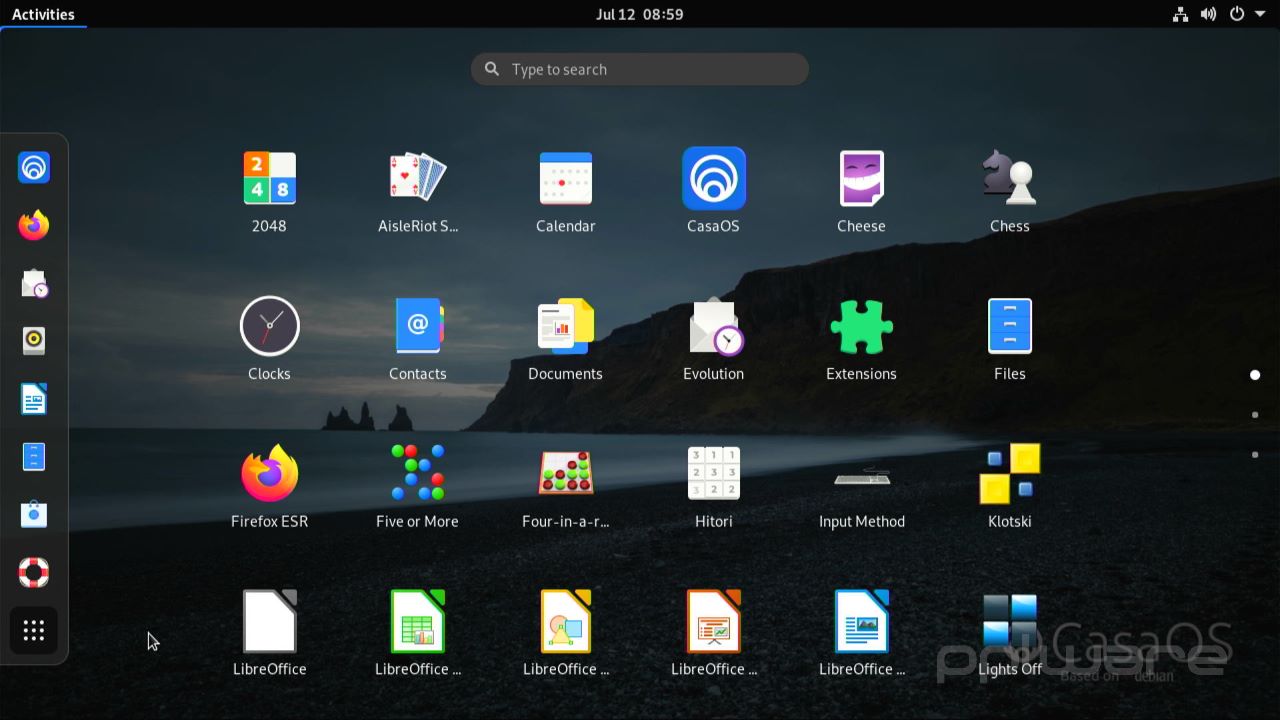Open the Help lifebuoy dock icon

34,572
